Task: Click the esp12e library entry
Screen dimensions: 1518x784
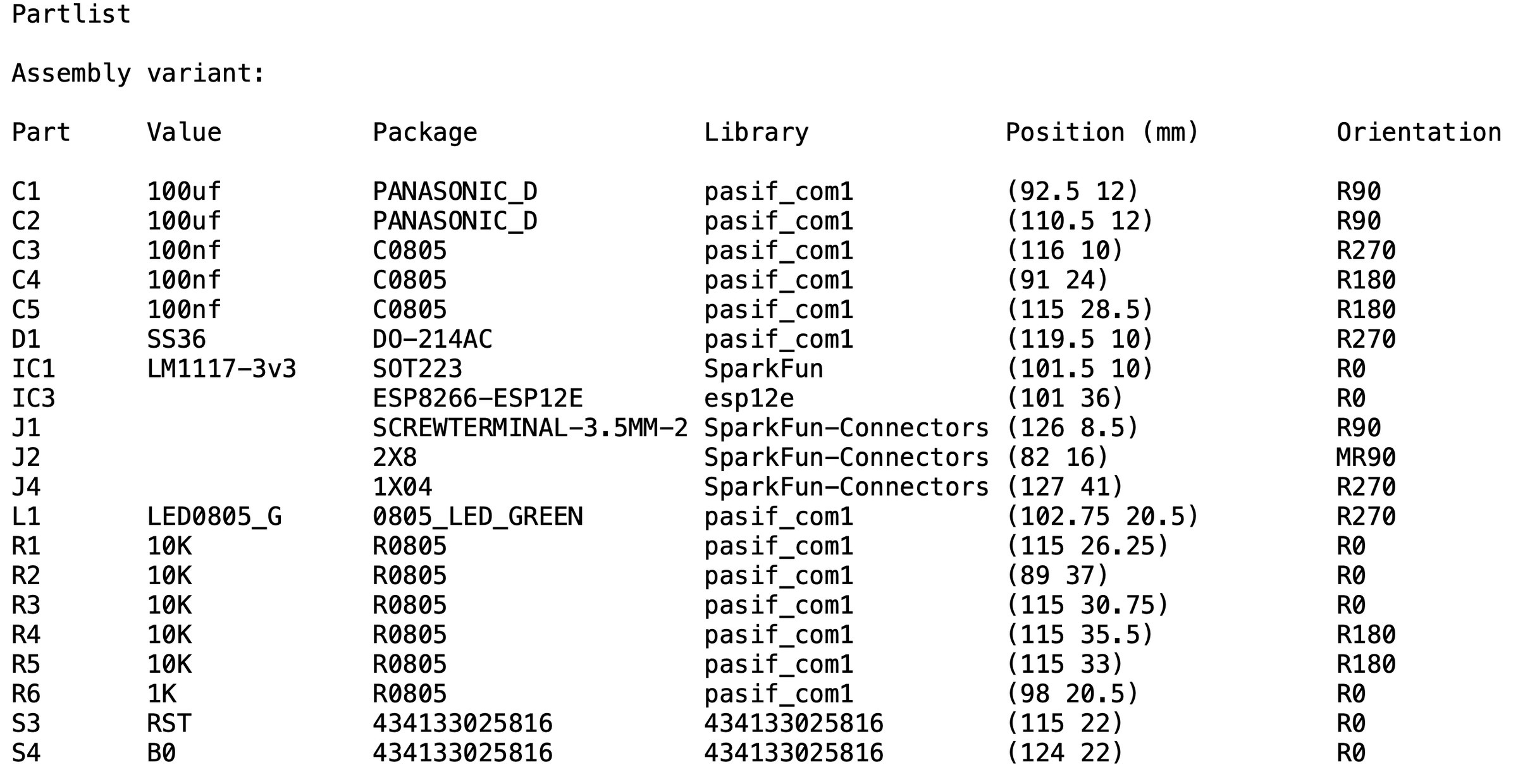Action: 749,399
